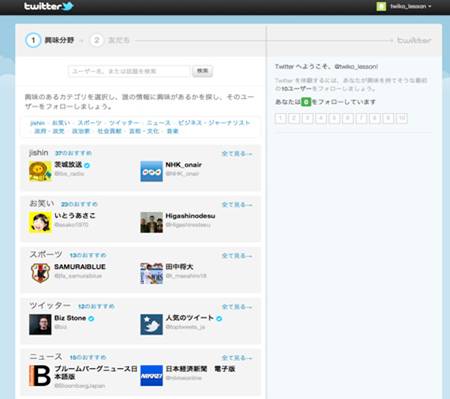View all in ニュース section
This screenshot has height=399, width=450.
click(237, 358)
